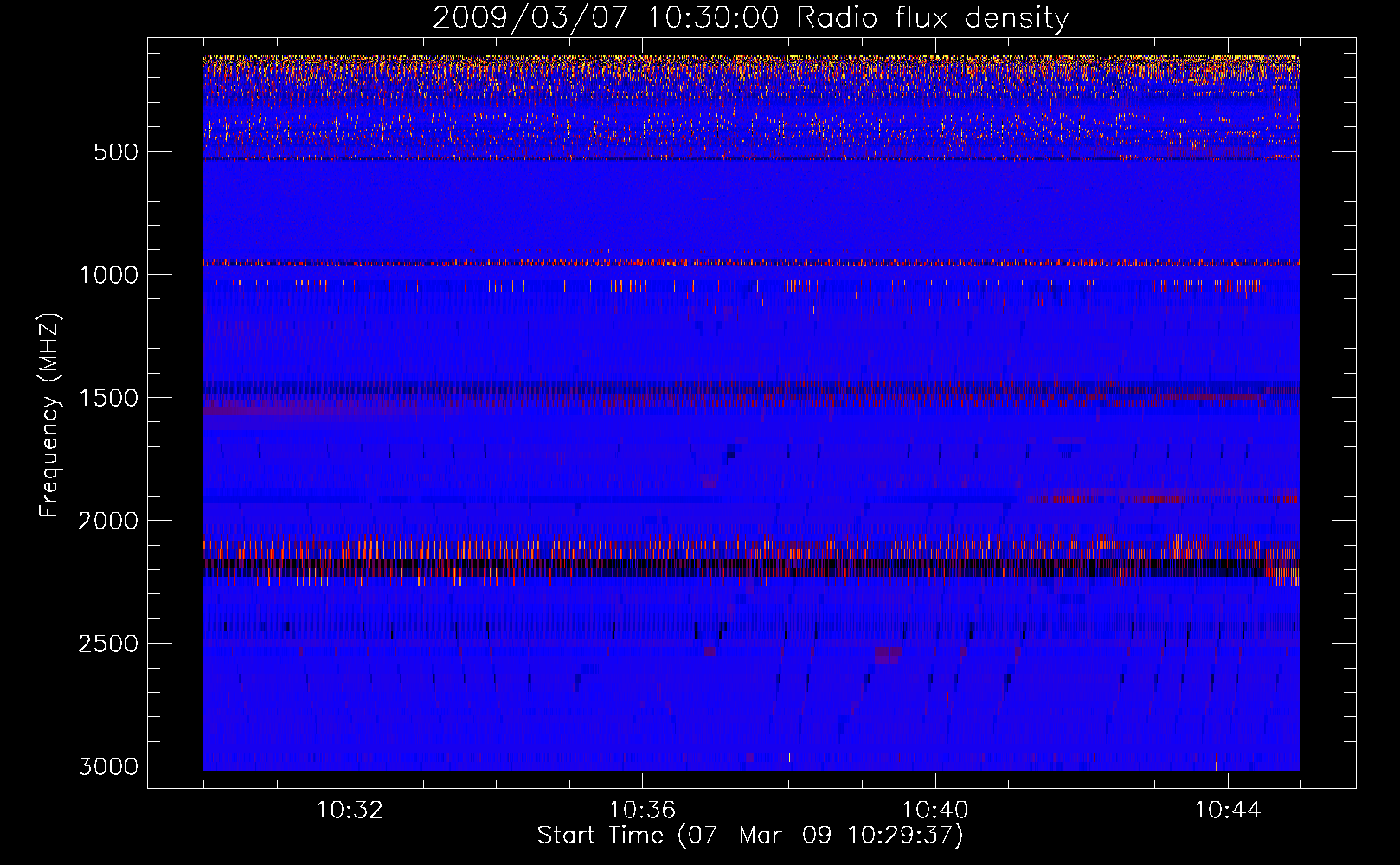
Task: Click the 10:36 time tick label
Action: point(642,811)
